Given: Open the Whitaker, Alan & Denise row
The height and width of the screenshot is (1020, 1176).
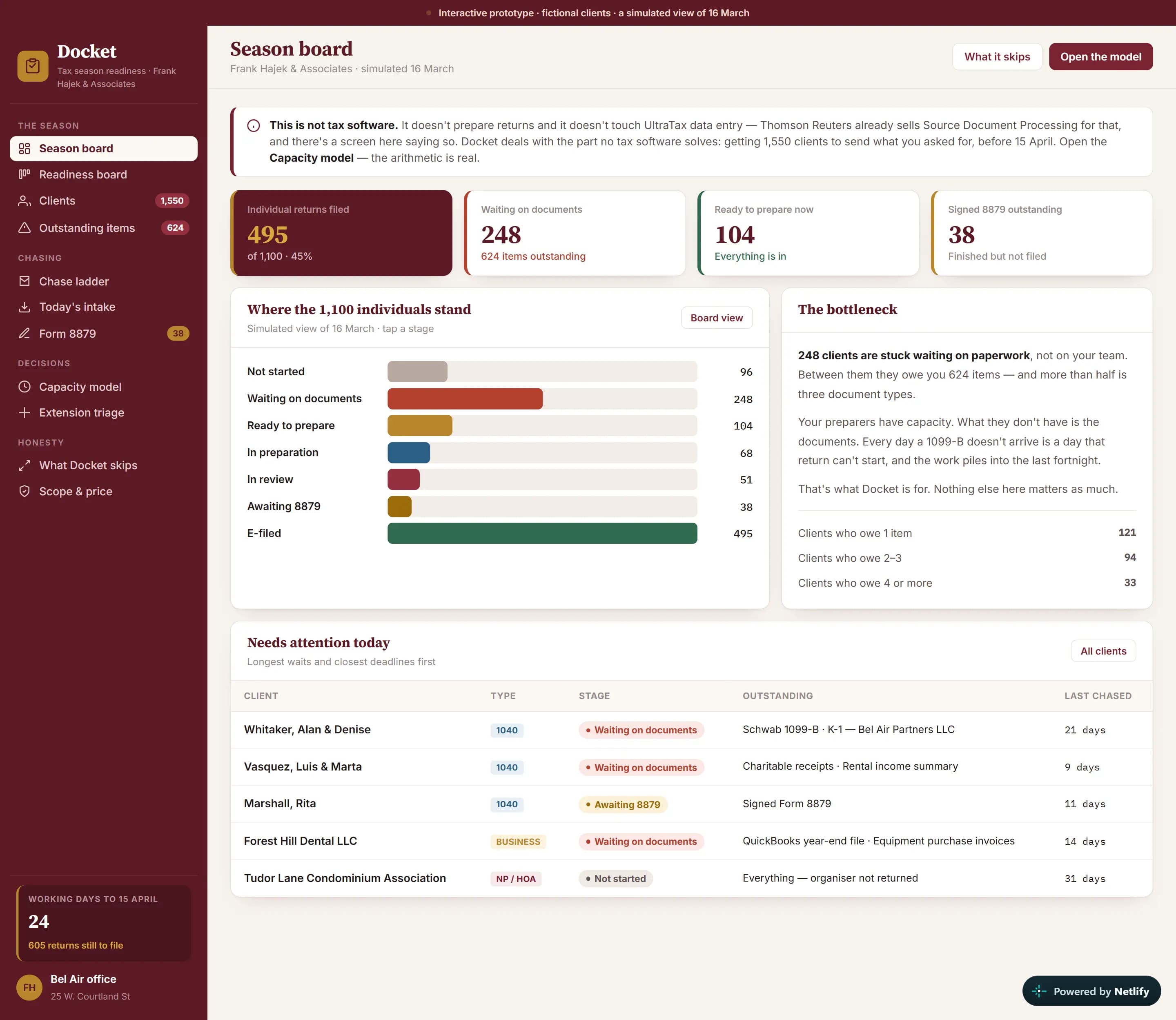Looking at the screenshot, I should (691, 730).
